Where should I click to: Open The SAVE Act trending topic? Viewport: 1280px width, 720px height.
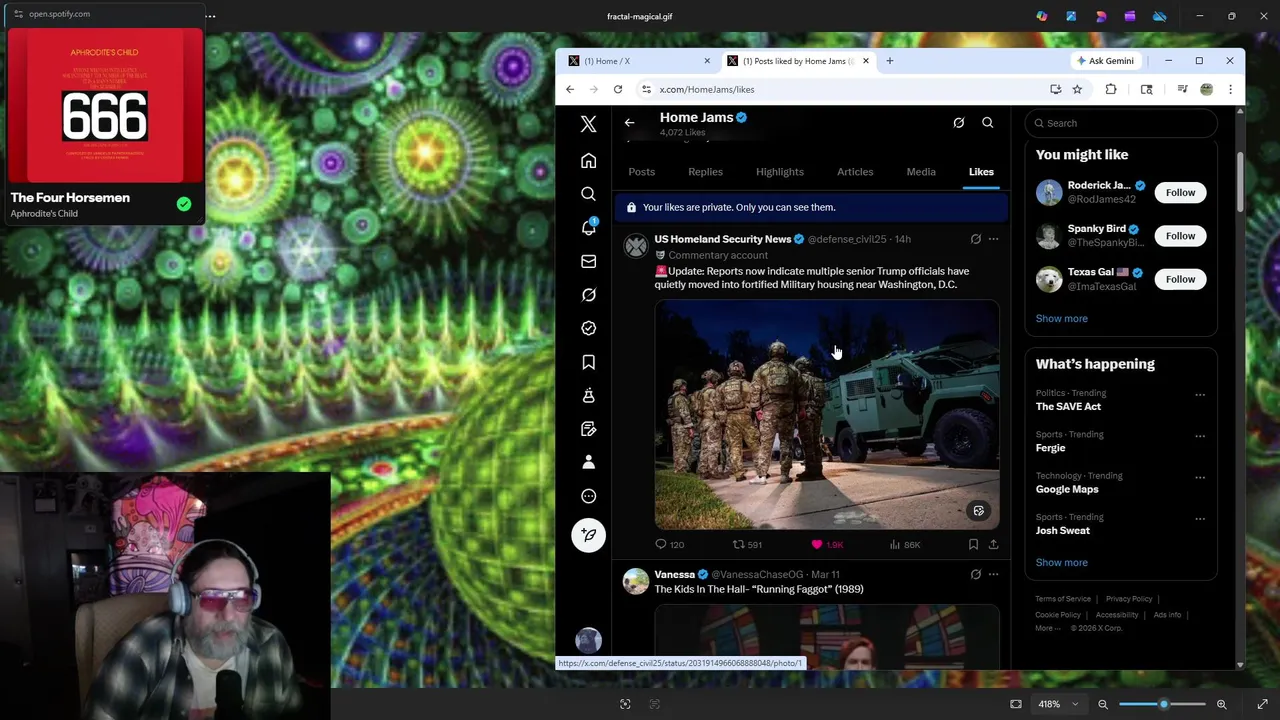point(1068,406)
